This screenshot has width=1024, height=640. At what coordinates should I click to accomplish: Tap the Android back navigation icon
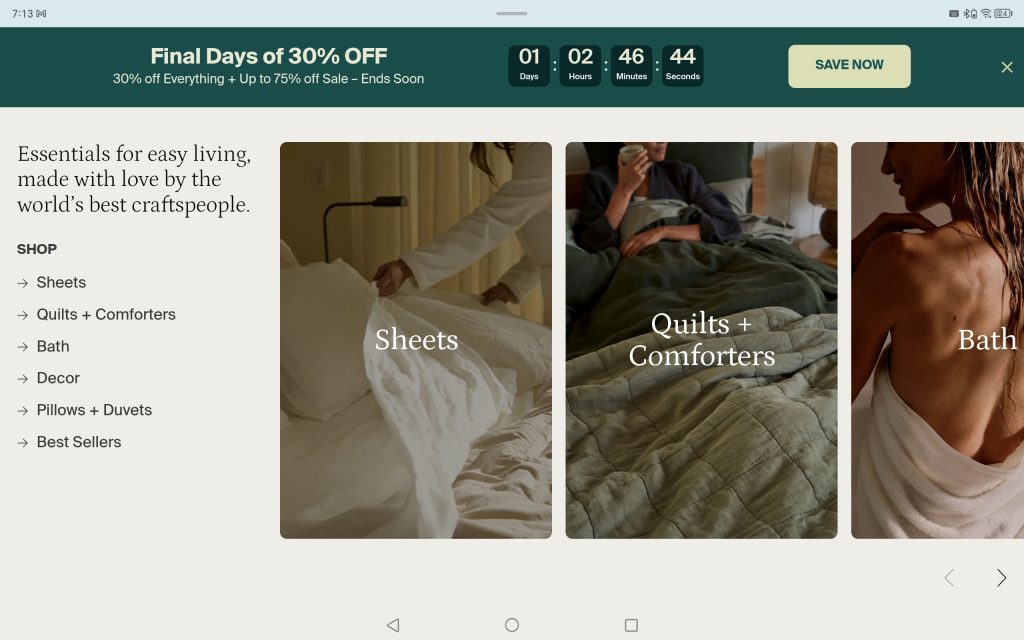point(392,625)
